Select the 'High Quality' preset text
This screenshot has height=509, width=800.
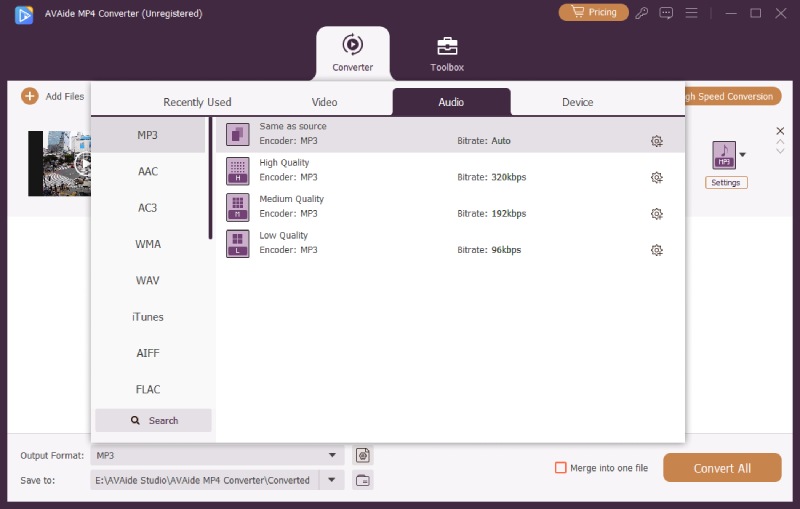(x=284, y=163)
